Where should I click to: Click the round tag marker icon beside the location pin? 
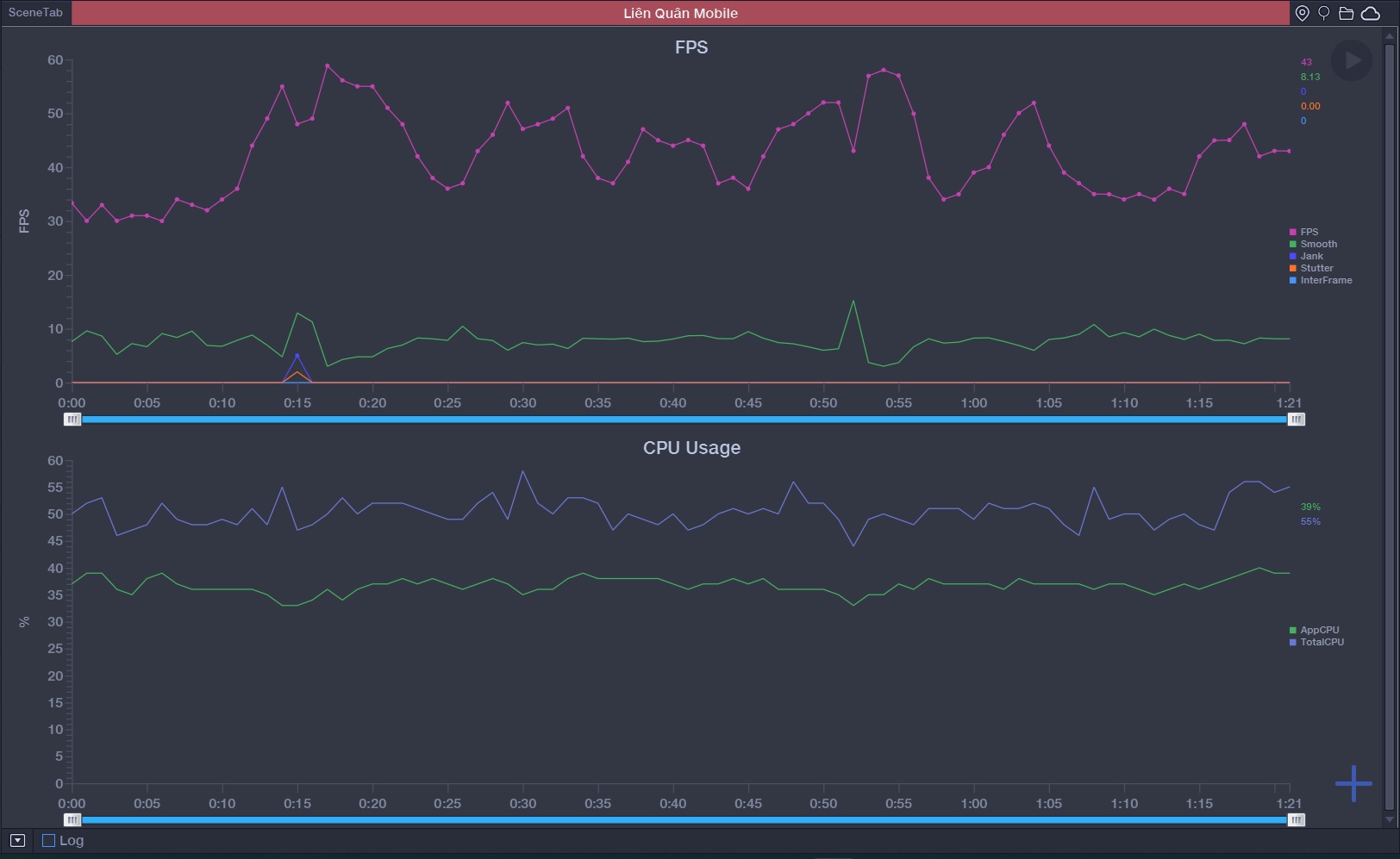pyautogui.click(x=1324, y=13)
